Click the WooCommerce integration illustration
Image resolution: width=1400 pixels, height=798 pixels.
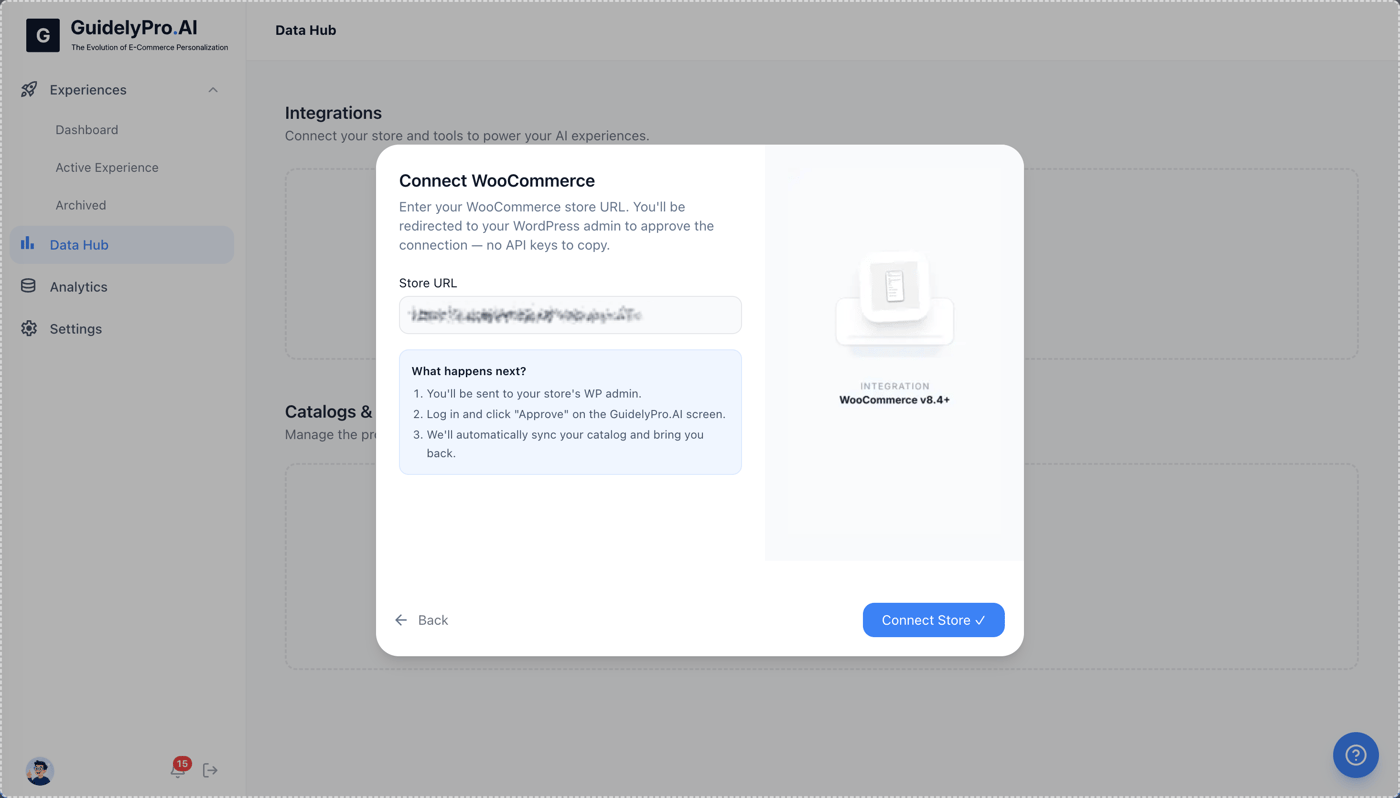894,304
